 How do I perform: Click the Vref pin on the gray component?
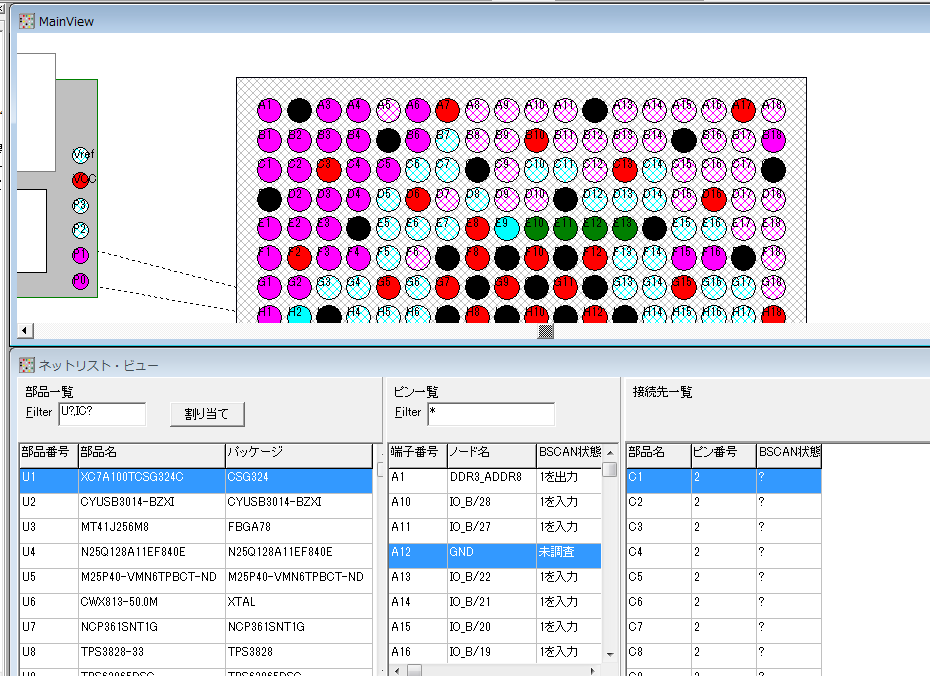(81, 155)
